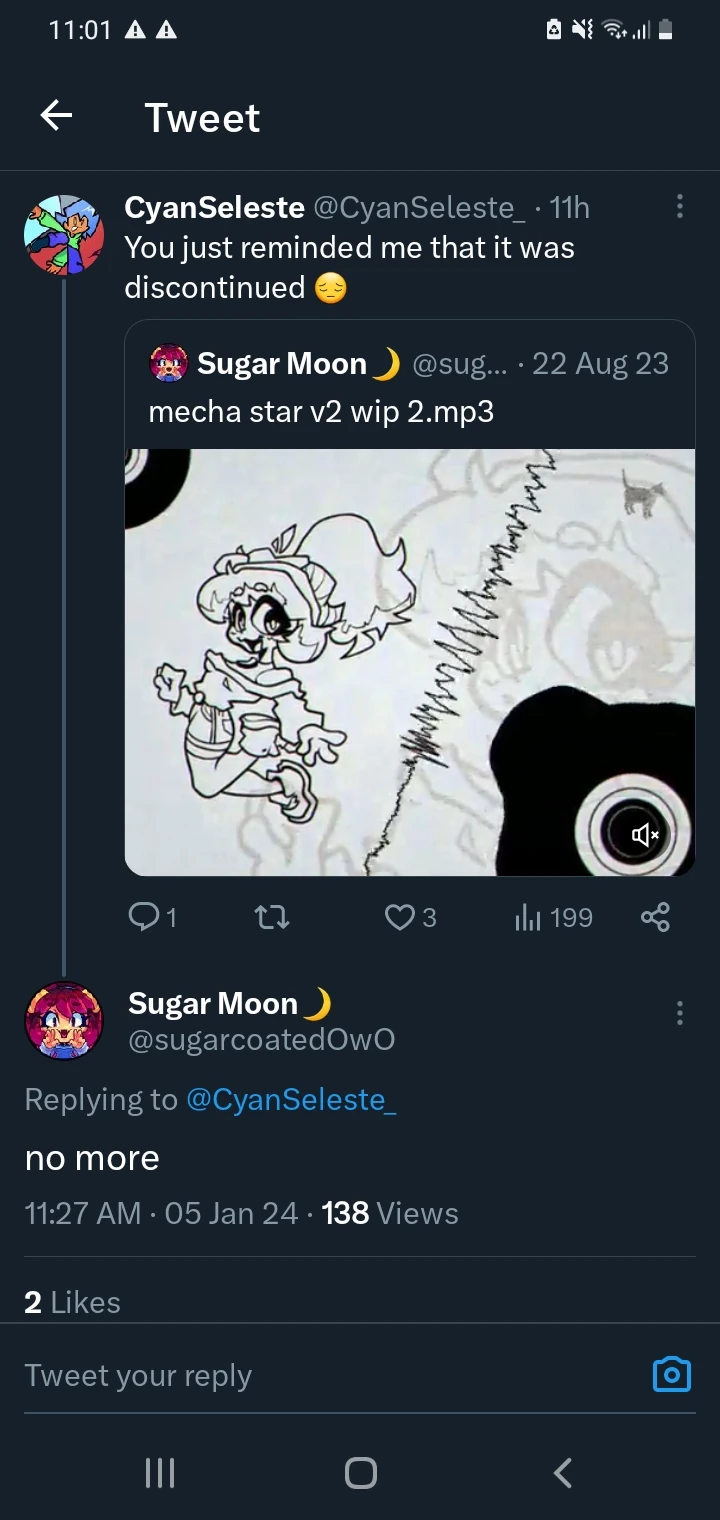Open Android recent apps button
The width and height of the screenshot is (720, 1520).
160,1472
